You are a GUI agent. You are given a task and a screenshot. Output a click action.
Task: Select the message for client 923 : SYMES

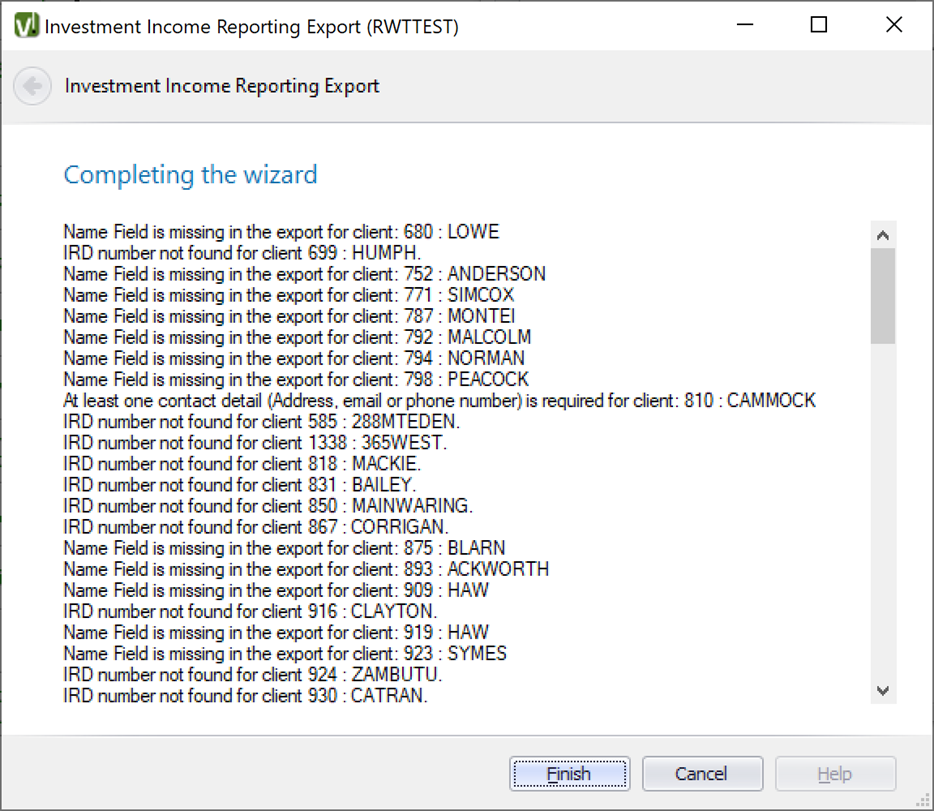[285, 654]
